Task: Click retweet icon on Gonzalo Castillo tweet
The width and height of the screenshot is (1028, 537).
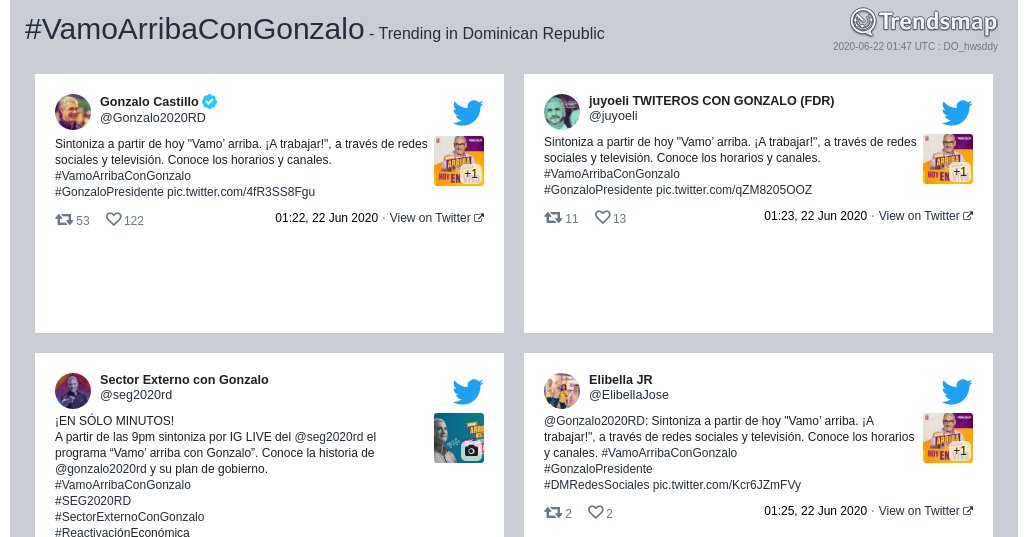Action: click(x=64, y=219)
